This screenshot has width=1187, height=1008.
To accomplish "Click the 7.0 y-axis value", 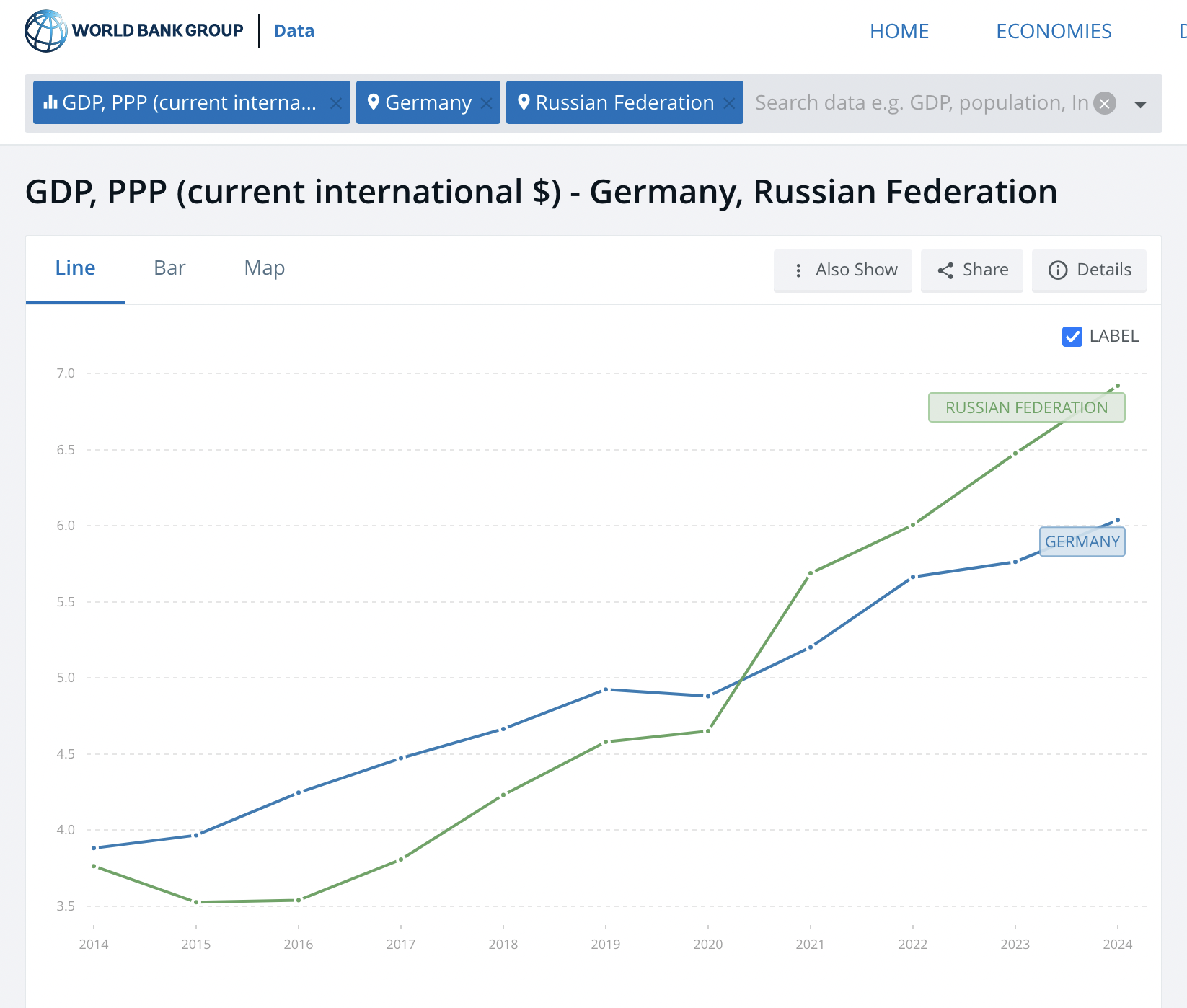I will 66,373.
